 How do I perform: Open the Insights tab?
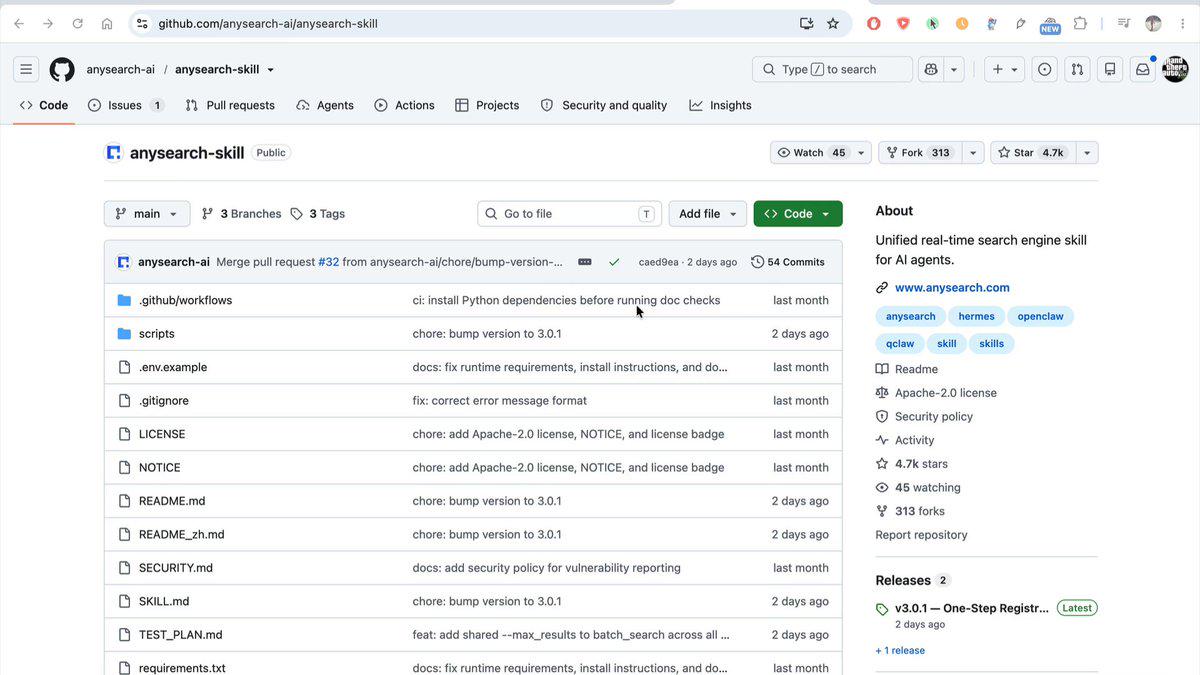(720, 105)
